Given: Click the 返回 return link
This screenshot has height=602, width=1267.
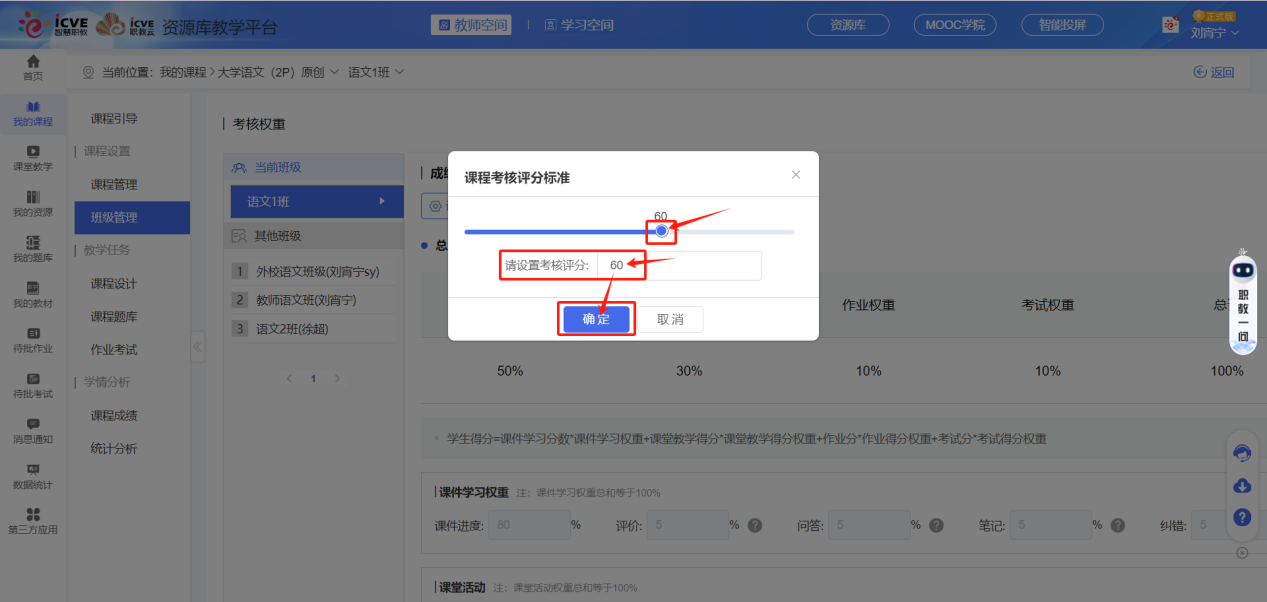Looking at the screenshot, I should [1213, 71].
